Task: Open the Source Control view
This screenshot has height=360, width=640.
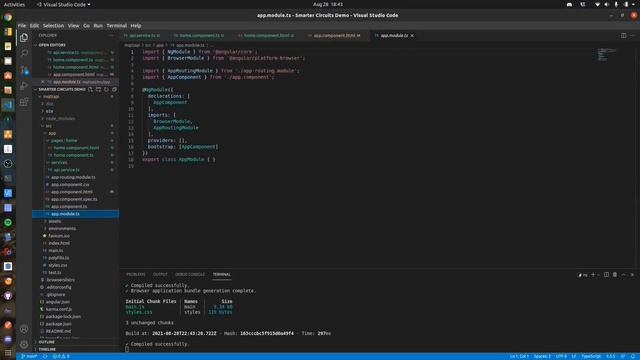Action: pyautogui.click(x=24, y=70)
